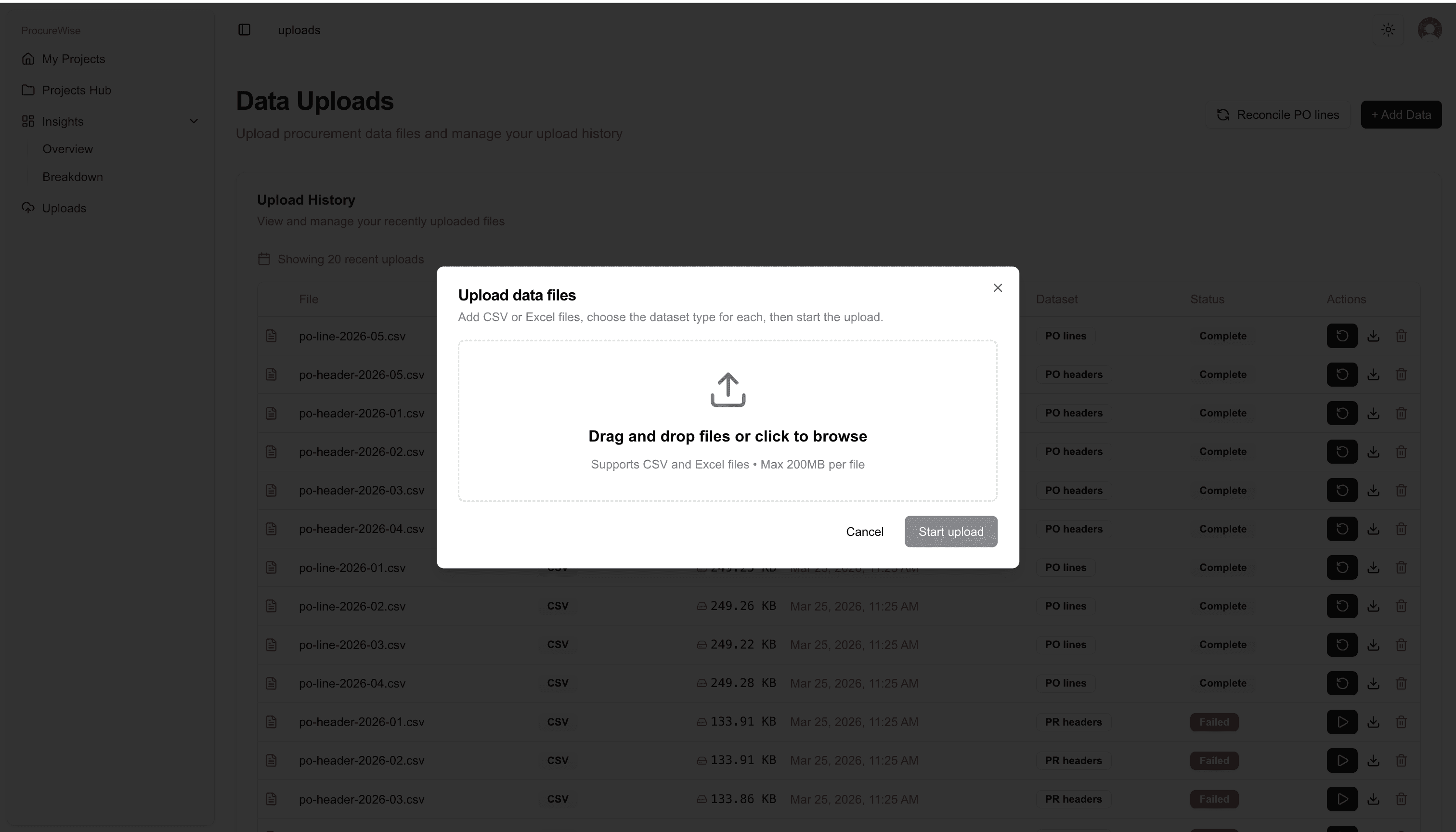Delete po-header-2026-04.csv upload
1456x832 pixels.
[x=1401, y=529]
